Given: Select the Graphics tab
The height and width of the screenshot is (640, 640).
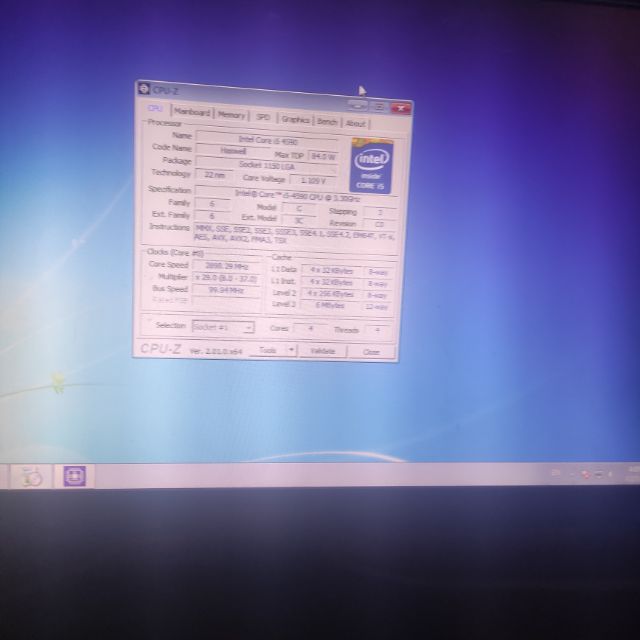Looking at the screenshot, I should point(294,119).
